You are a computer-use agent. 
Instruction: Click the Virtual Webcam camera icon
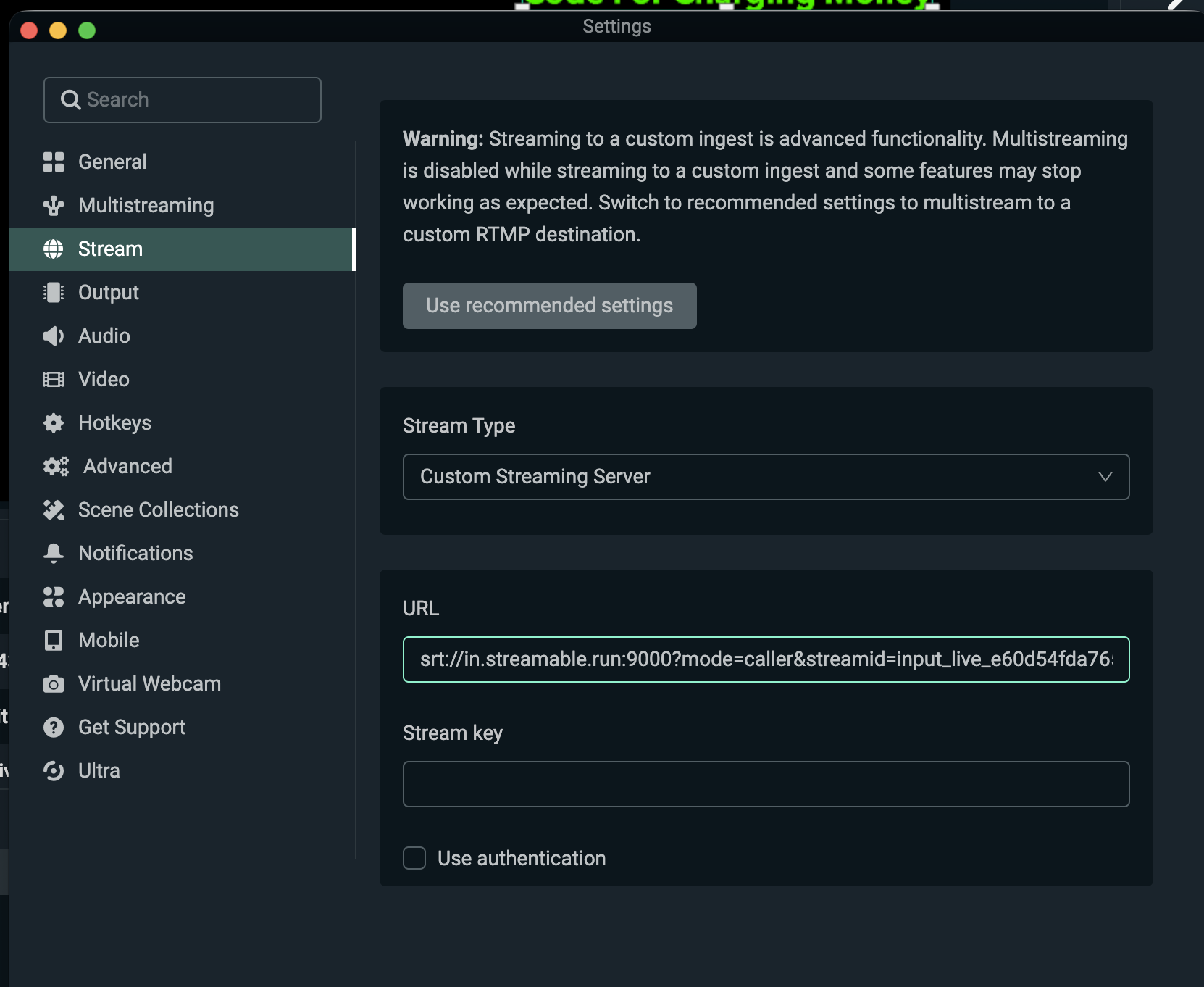click(54, 684)
